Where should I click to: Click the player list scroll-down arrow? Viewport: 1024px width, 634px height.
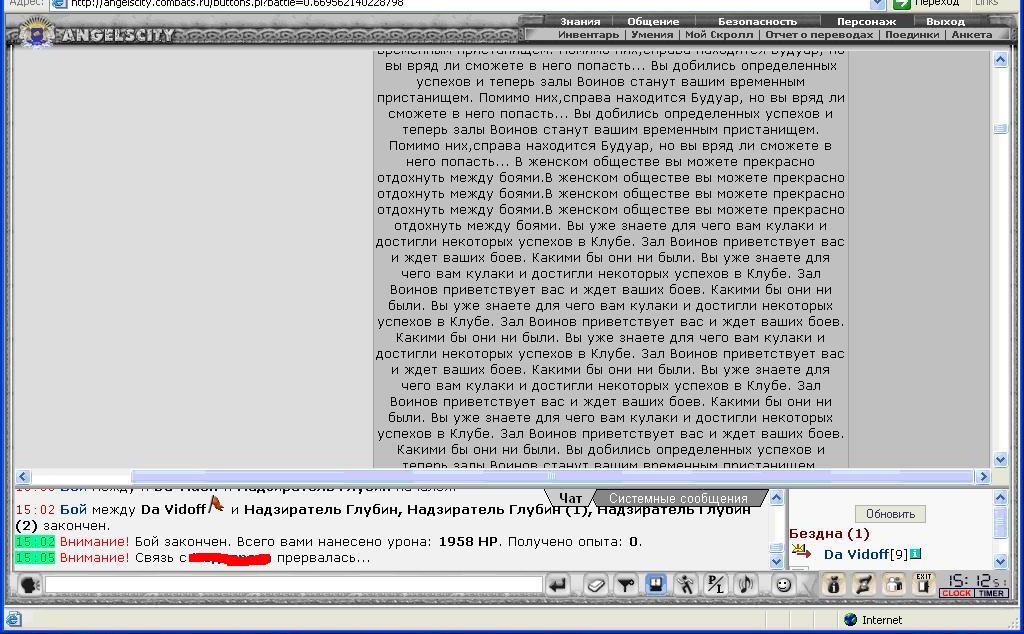1000,561
